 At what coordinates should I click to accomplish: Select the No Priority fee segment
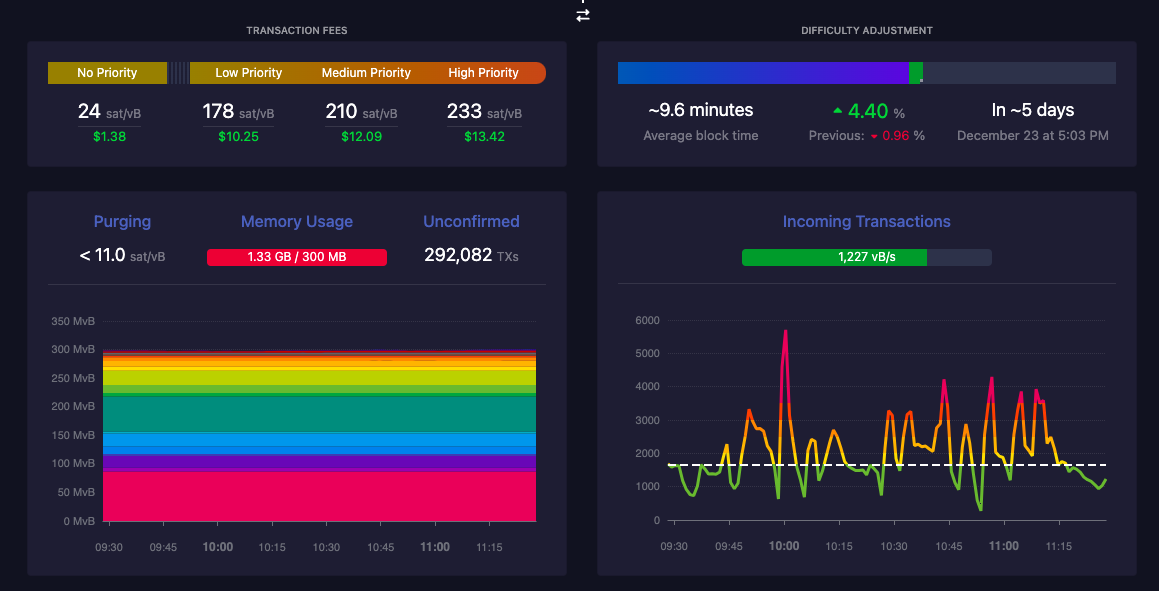pos(107,72)
